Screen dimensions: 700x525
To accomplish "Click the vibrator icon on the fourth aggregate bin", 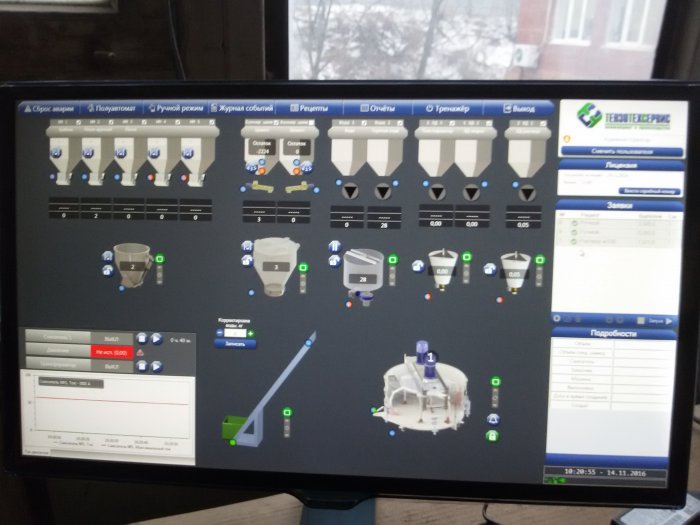I will [154, 153].
